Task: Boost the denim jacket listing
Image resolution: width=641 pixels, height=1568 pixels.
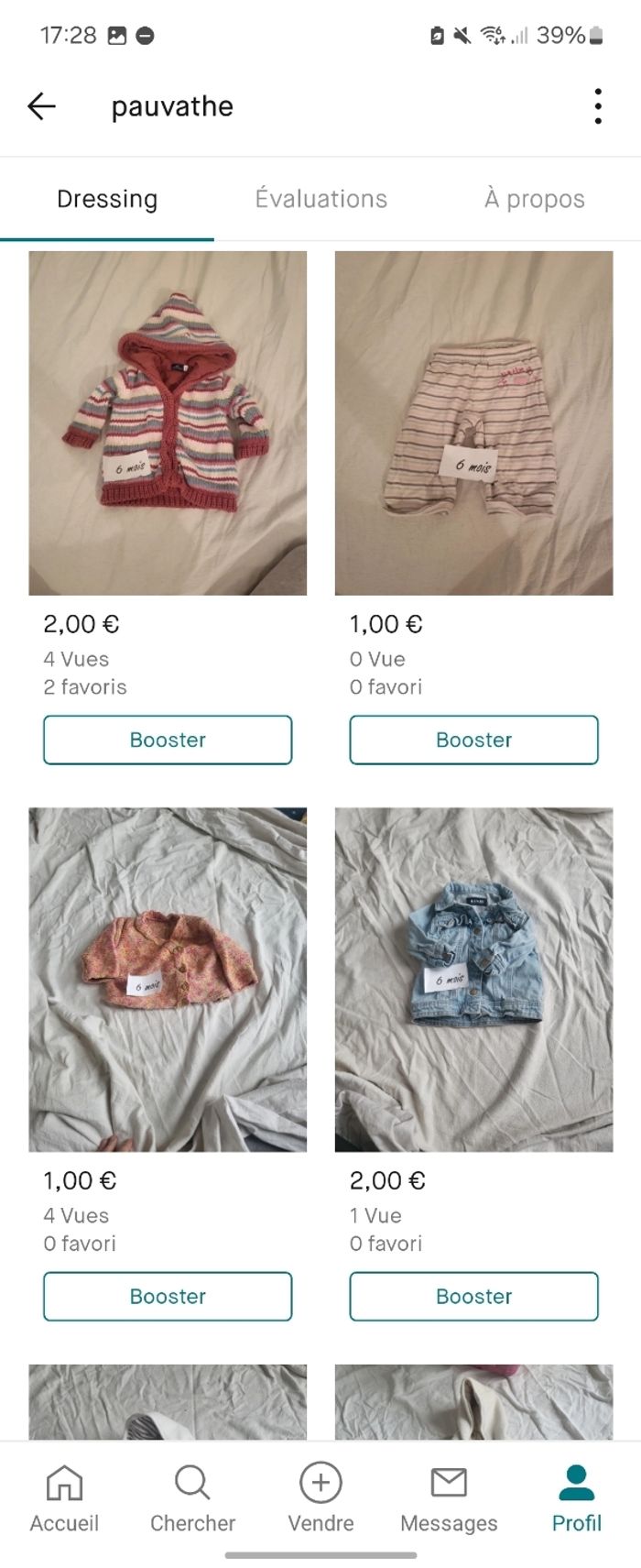Action: tap(473, 1296)
